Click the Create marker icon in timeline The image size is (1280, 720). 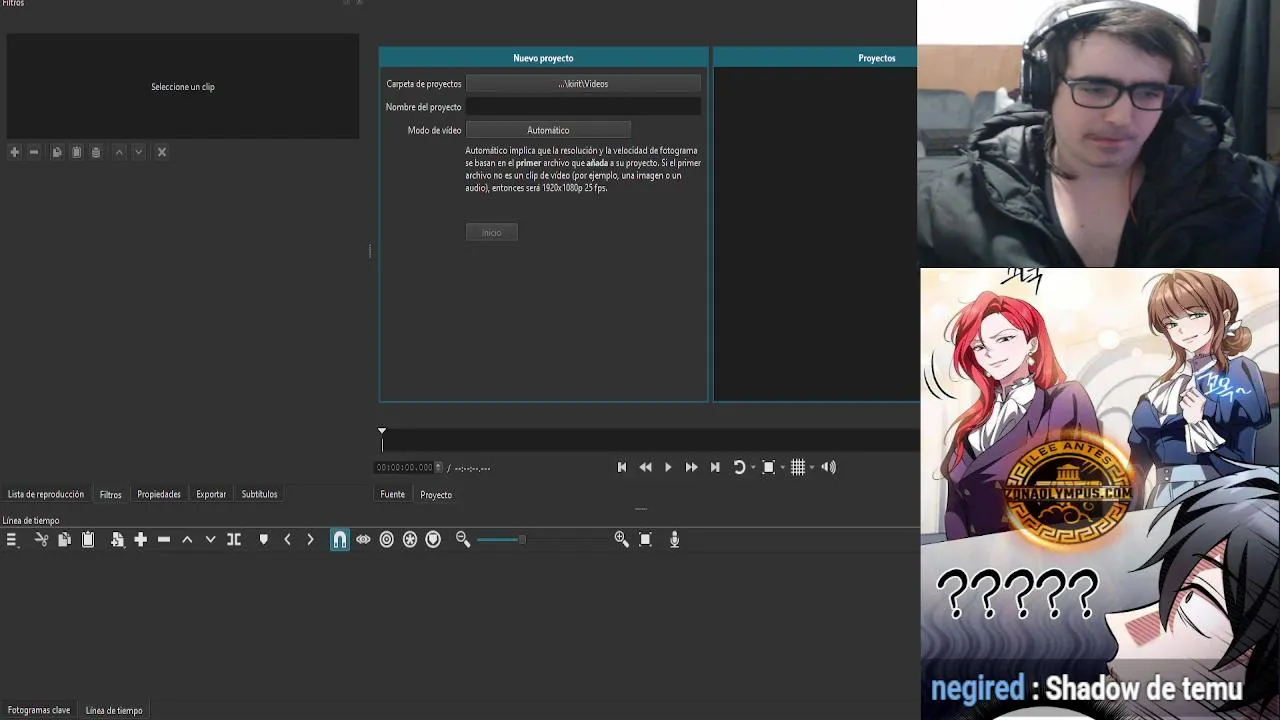click(264, 540)
